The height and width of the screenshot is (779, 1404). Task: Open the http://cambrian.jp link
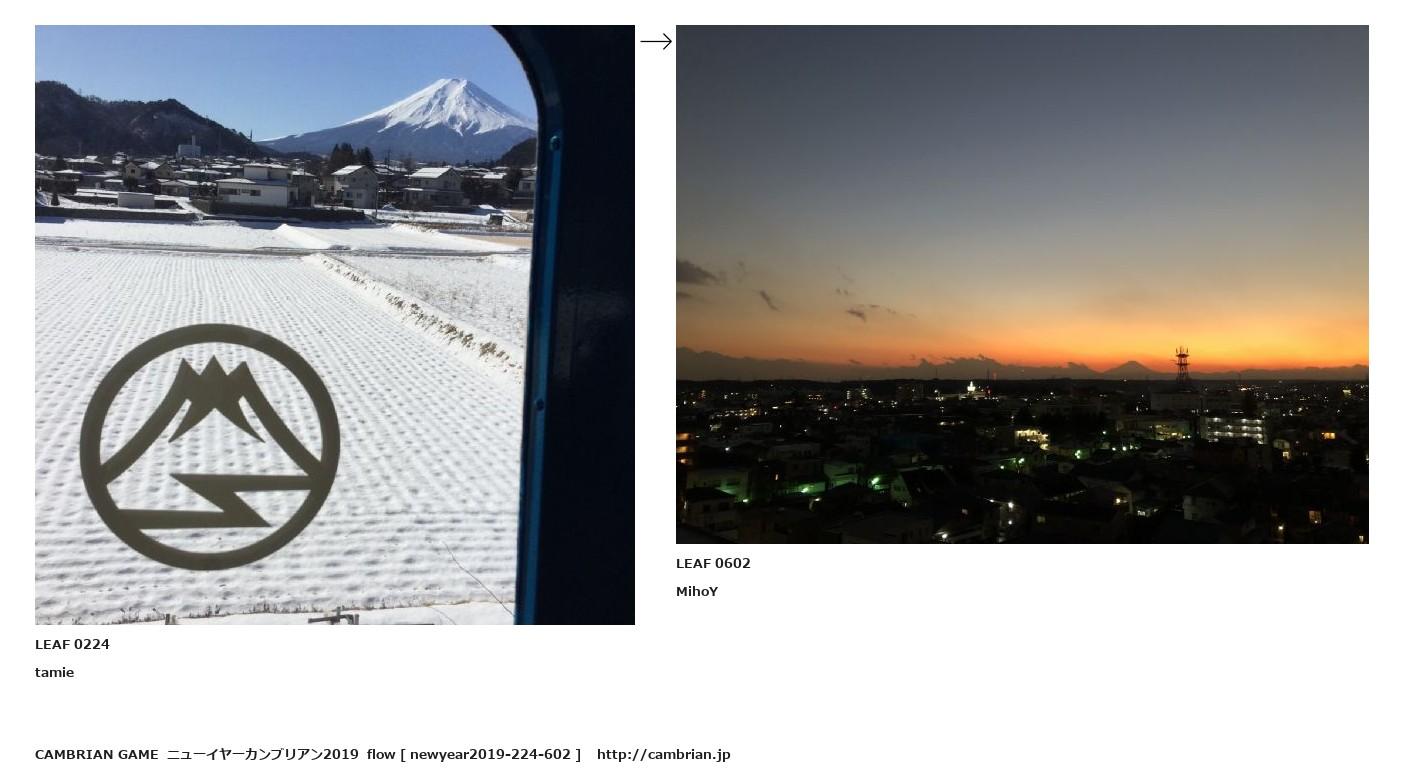(x=664, y=754)
